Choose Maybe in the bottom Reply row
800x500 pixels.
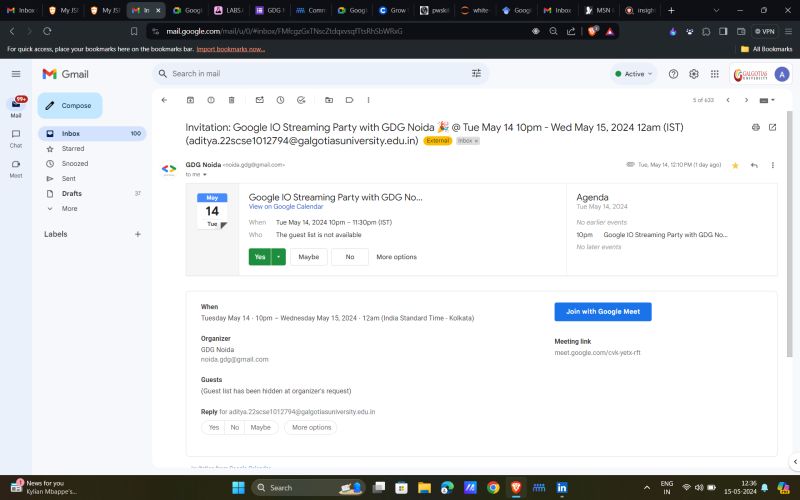[x=261, y=428]
